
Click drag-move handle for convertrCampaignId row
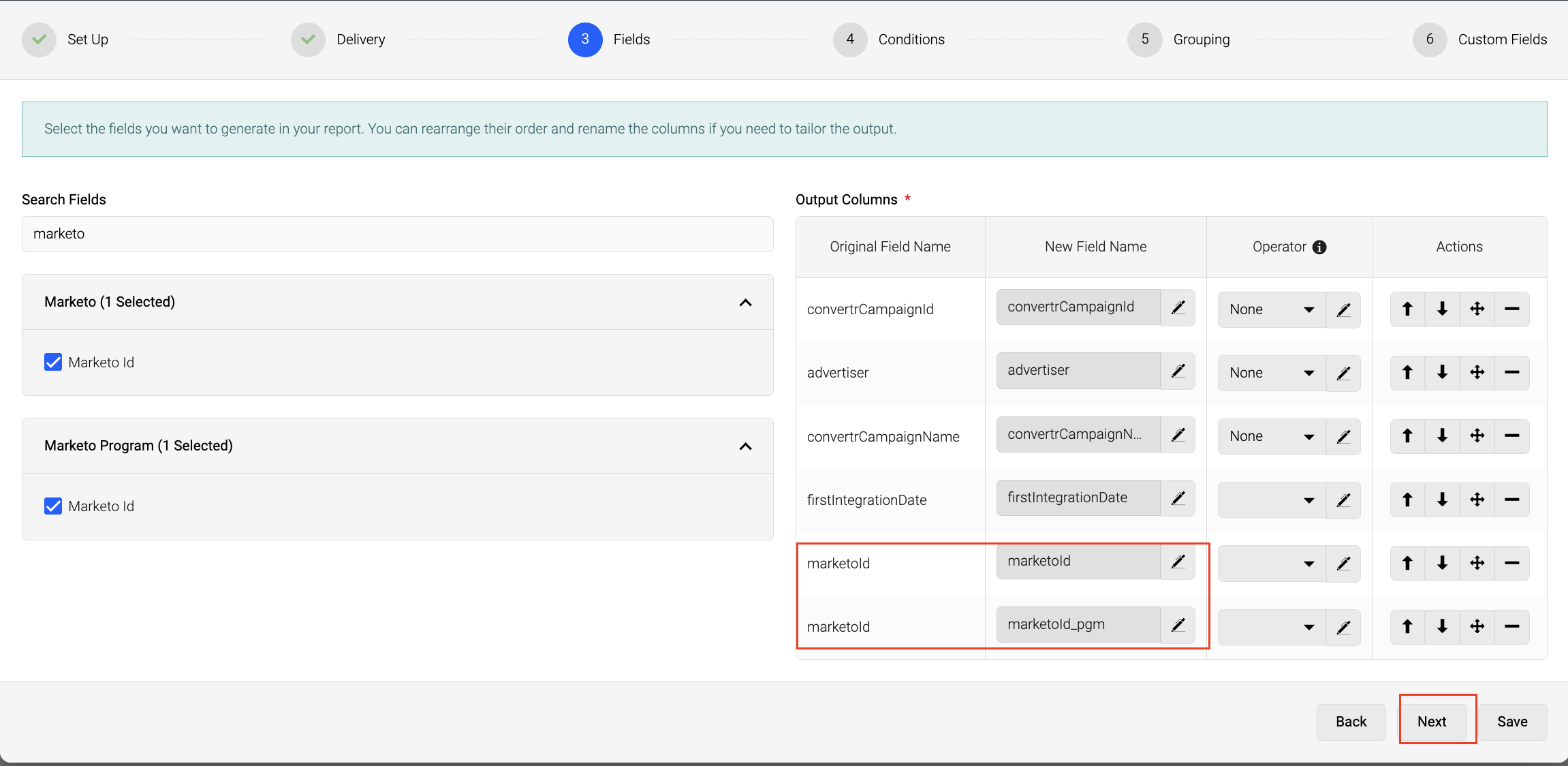tap(1477, 309)
